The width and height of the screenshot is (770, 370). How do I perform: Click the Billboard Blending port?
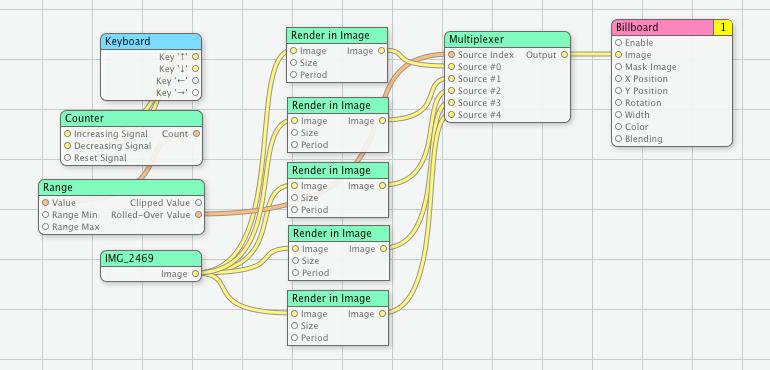618,139
